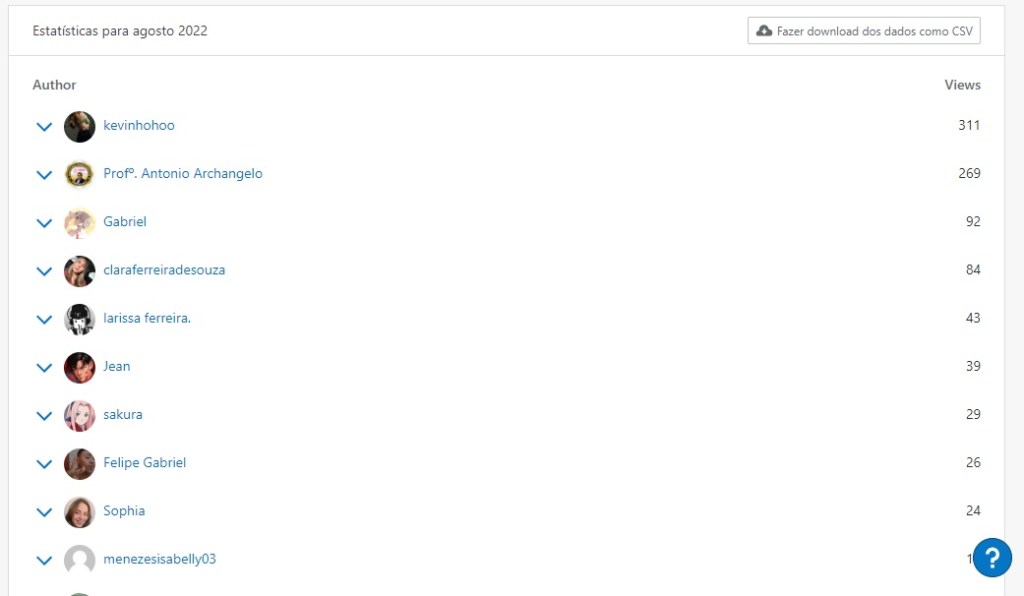Expand kevinhohoo's row with chevron

[44, 127]
